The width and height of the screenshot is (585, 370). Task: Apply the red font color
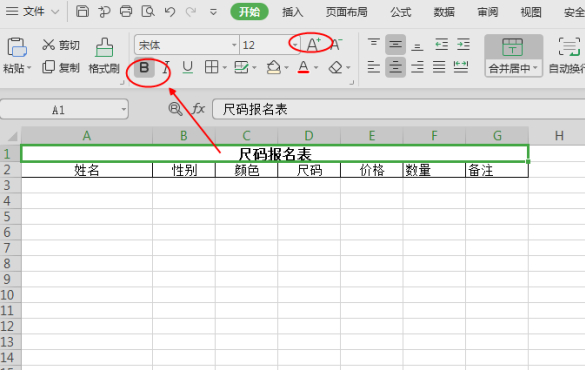[303, 67]
